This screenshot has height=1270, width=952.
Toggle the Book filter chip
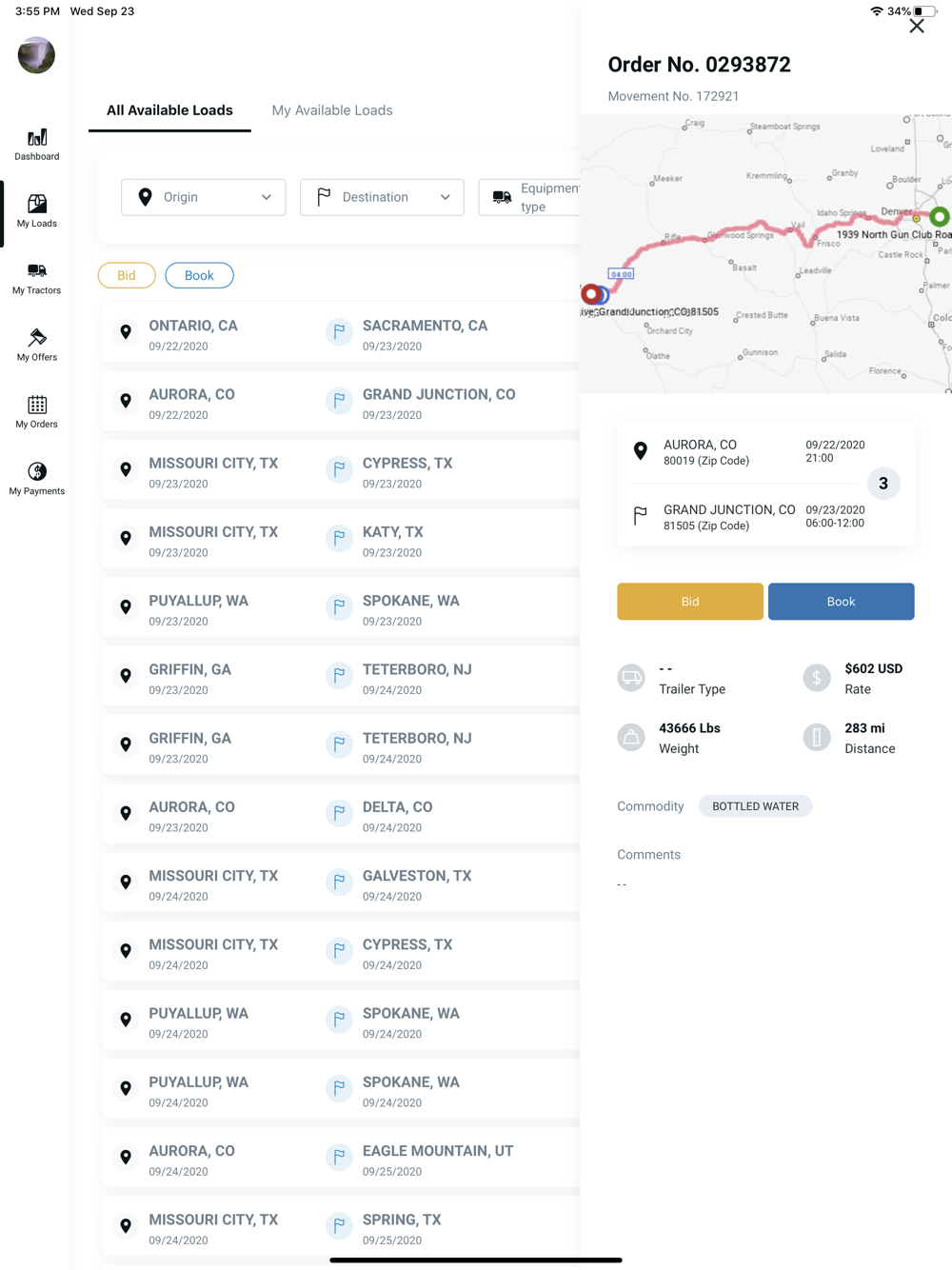coord(199,275)
